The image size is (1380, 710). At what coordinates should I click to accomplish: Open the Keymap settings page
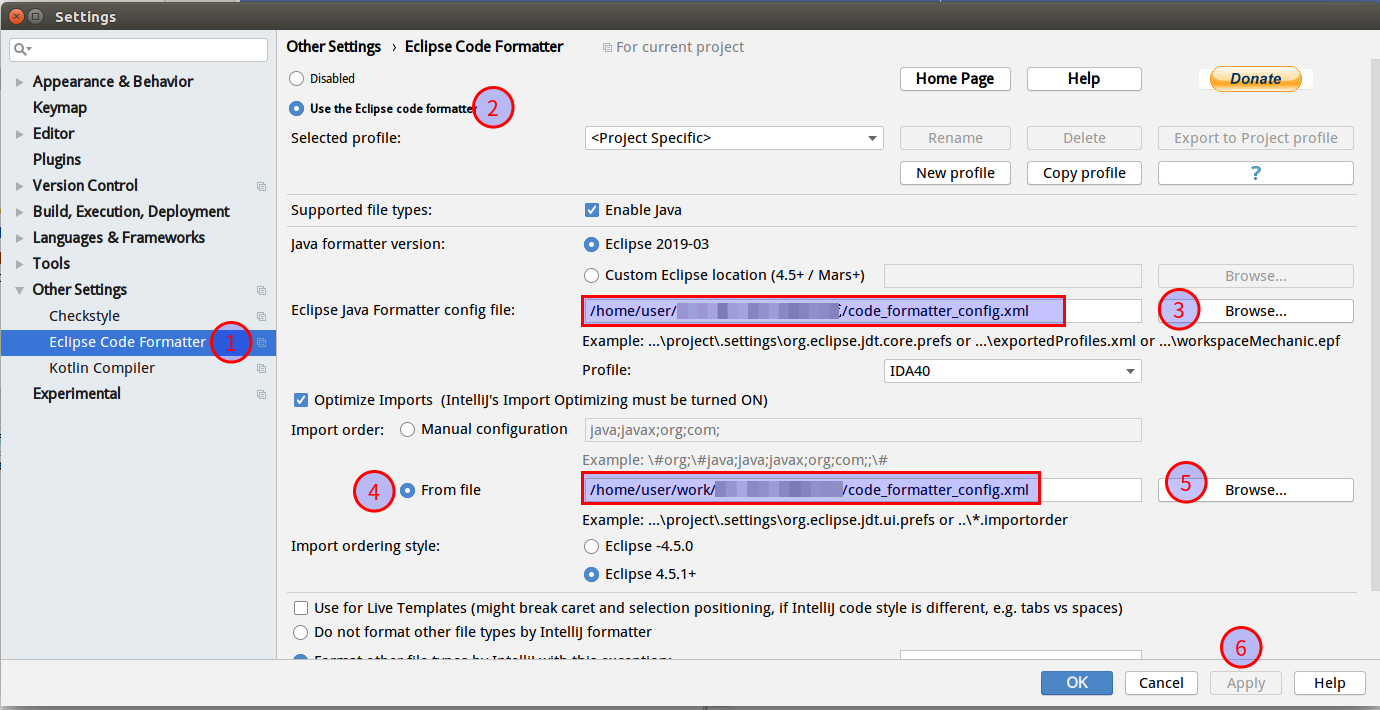point(60,108)
